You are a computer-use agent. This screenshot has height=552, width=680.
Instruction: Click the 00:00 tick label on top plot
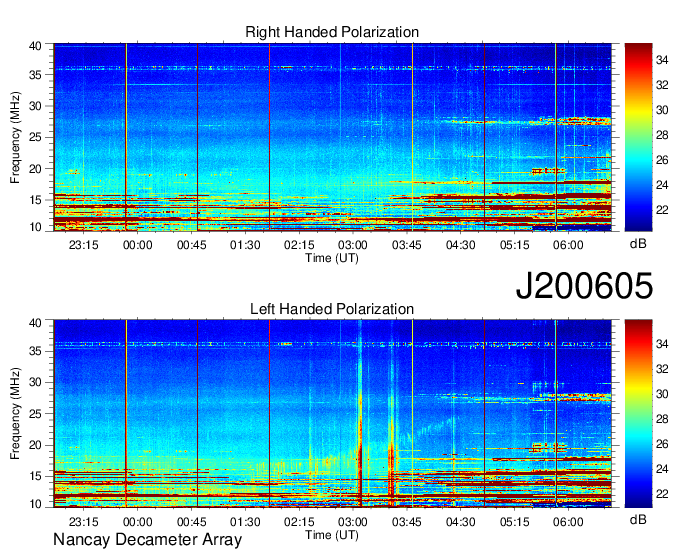click(x=137, y=245)
